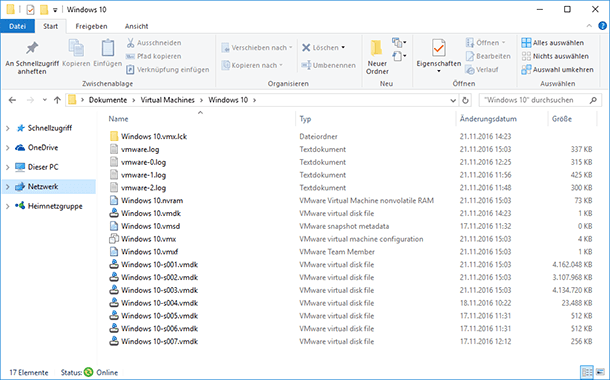Click Verlauf history button
The image size is (610, 380).
click(x=482, y=70)
